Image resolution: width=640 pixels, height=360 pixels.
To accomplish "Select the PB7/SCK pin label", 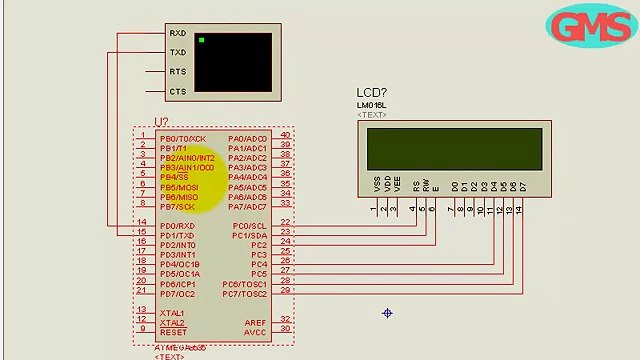I will 178,207.
